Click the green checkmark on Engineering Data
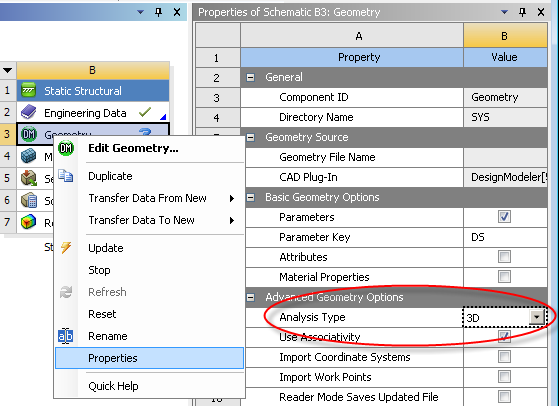 (145, 112)
